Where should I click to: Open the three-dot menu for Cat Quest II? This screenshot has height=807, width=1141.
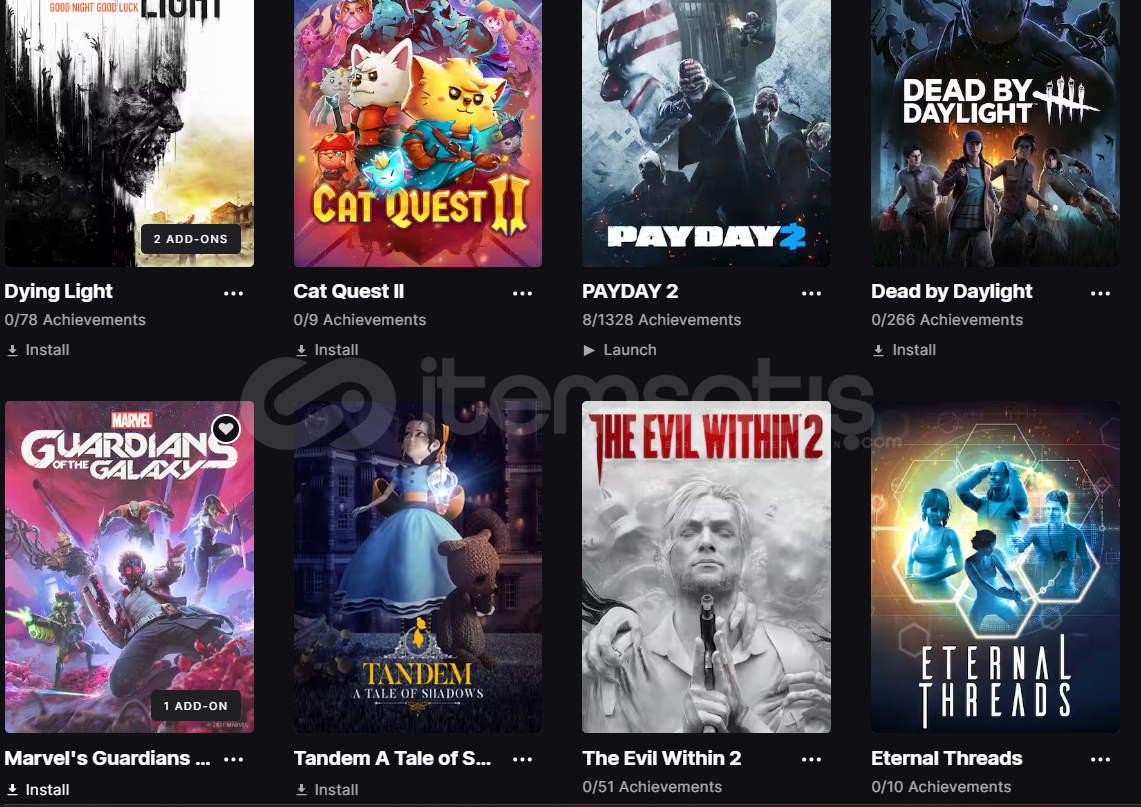coord(522,293)
